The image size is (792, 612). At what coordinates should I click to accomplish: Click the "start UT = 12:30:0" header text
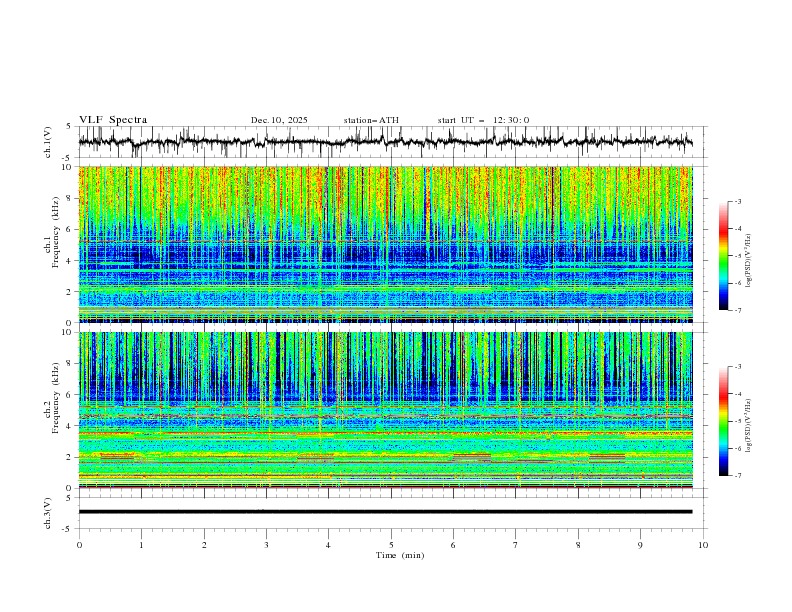click(x=483, y=120)
